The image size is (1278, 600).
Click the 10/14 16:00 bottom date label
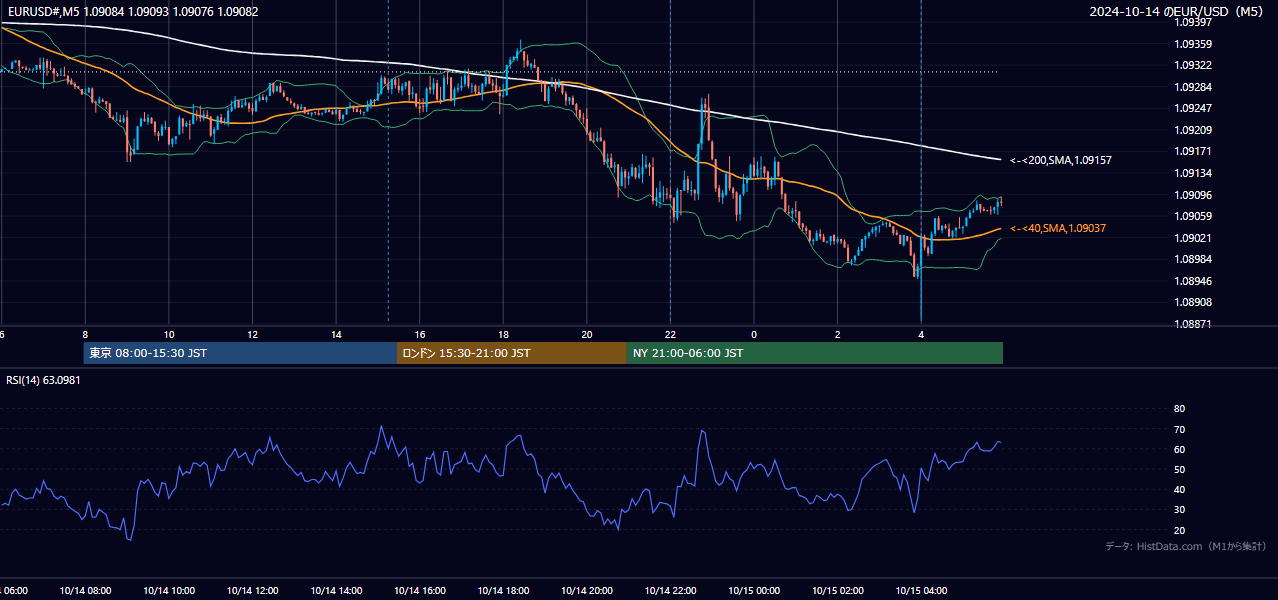420,590
